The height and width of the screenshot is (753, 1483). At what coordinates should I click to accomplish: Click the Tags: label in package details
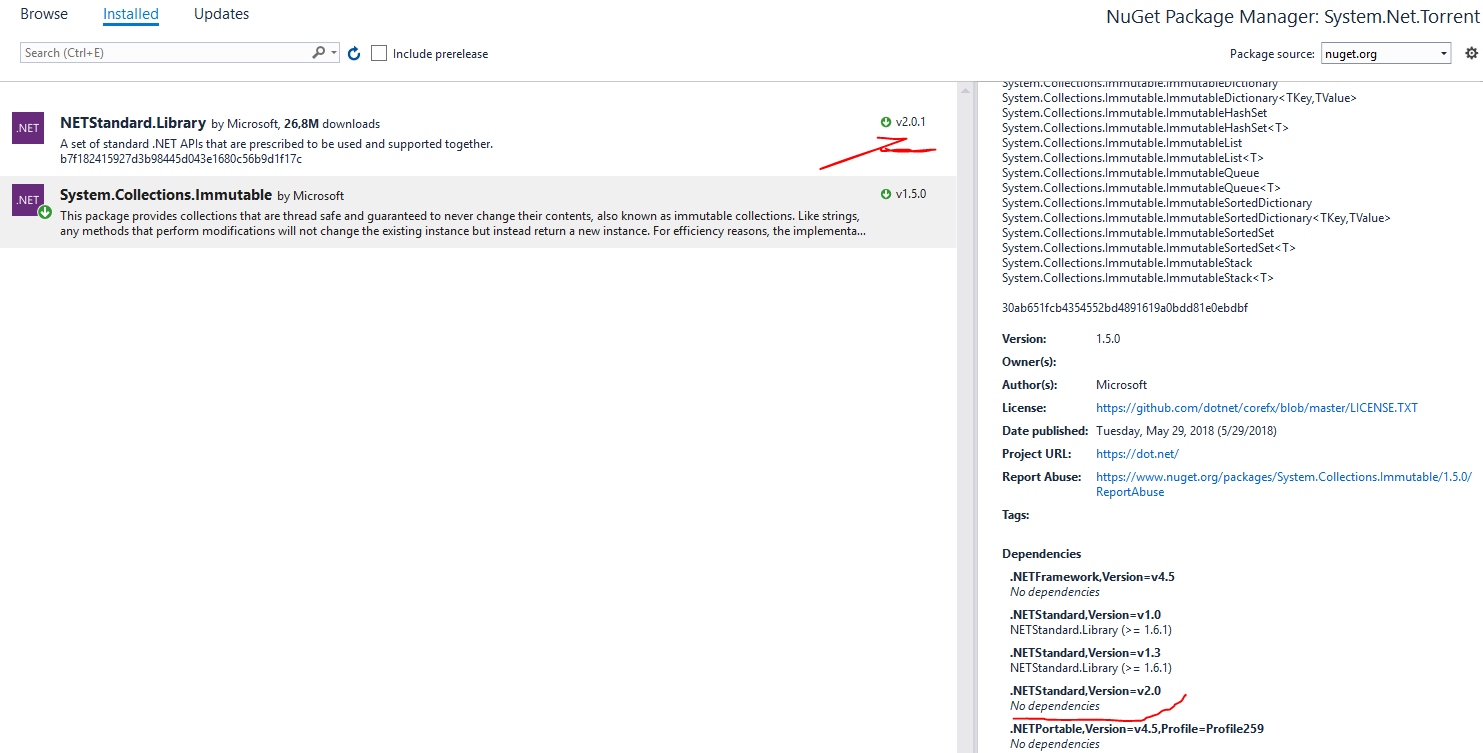pyautogui.click(x=1016, y=516)
